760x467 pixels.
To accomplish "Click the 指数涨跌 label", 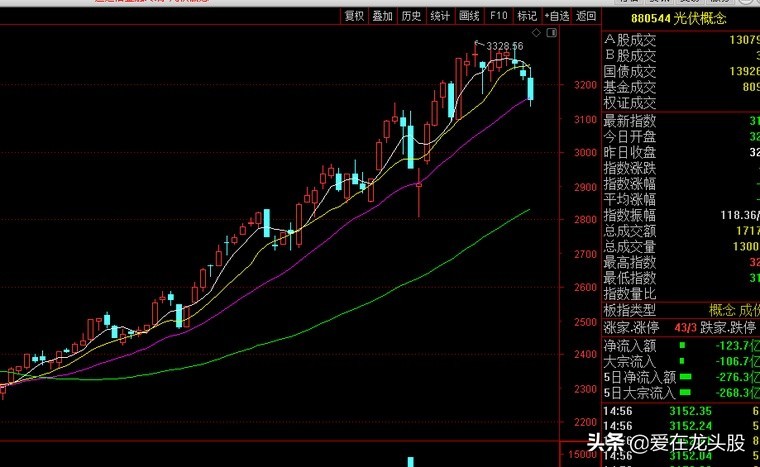I will click(x=629, y=168).
